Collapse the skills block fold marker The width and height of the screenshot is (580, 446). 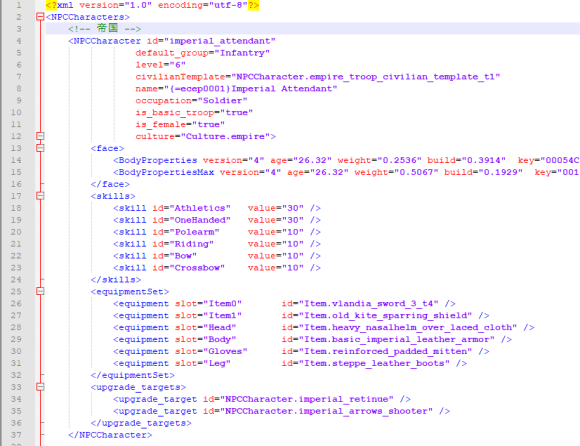pyautogui.click(x=40, y=196)
